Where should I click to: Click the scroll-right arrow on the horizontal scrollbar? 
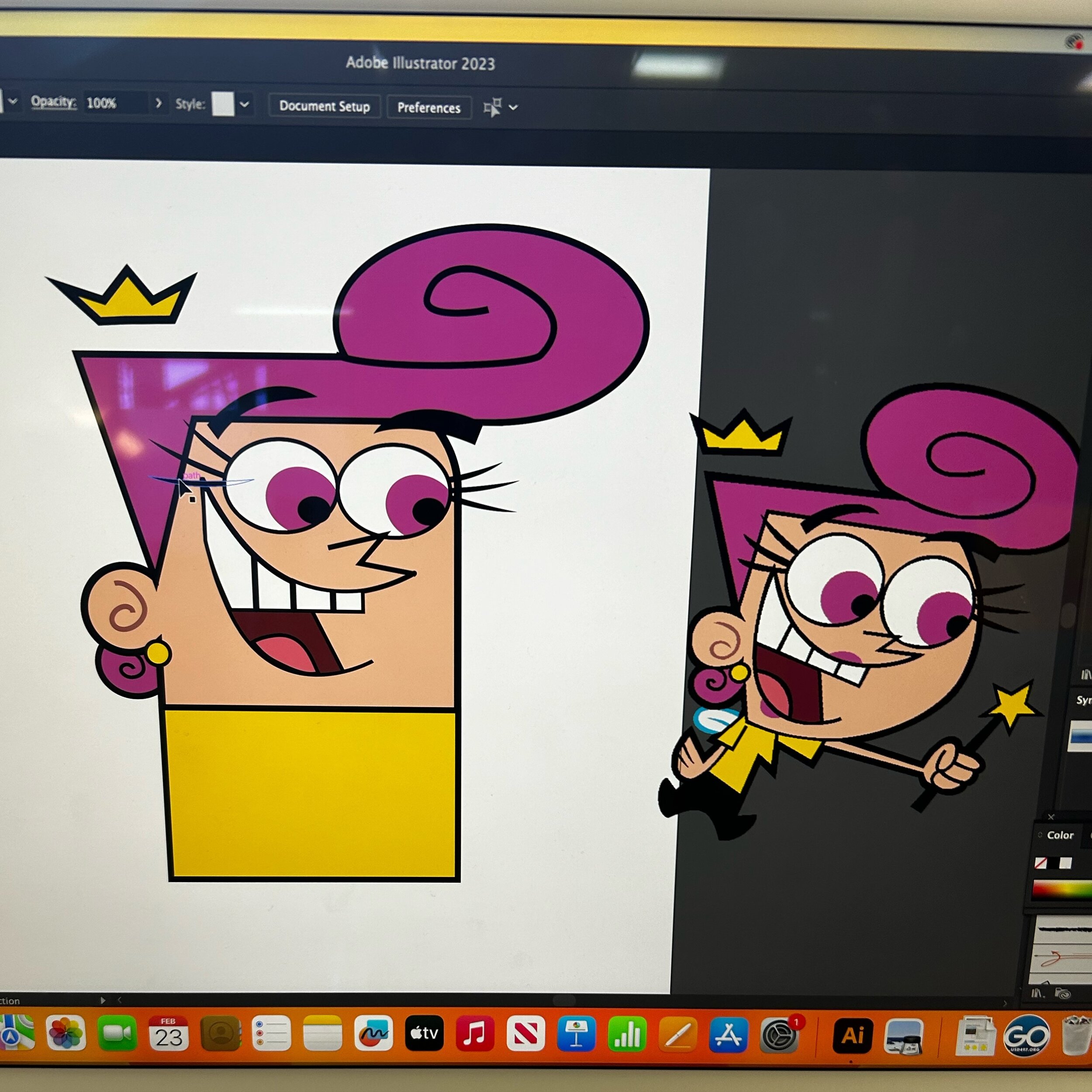(x=1005, y=1003)
